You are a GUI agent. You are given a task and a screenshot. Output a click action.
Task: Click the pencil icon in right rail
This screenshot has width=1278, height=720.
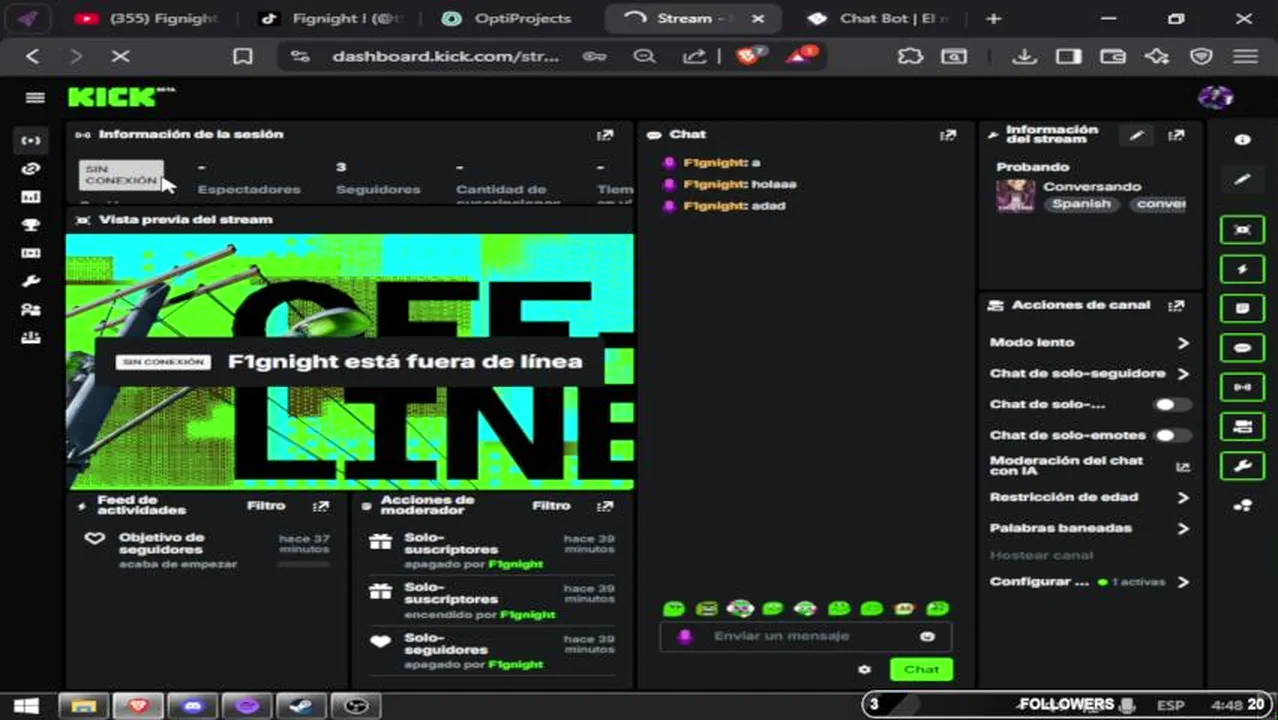1242,180
